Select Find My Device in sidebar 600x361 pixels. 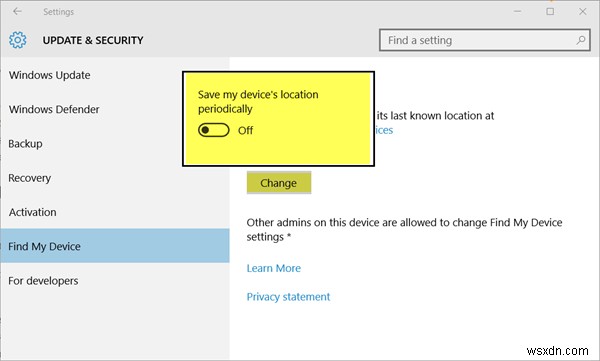pos(115,246)
